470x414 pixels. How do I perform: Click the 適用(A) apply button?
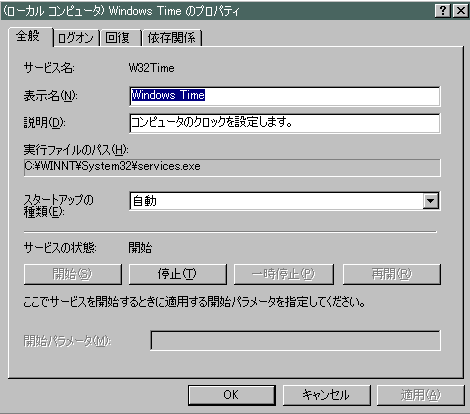[421, 395]
